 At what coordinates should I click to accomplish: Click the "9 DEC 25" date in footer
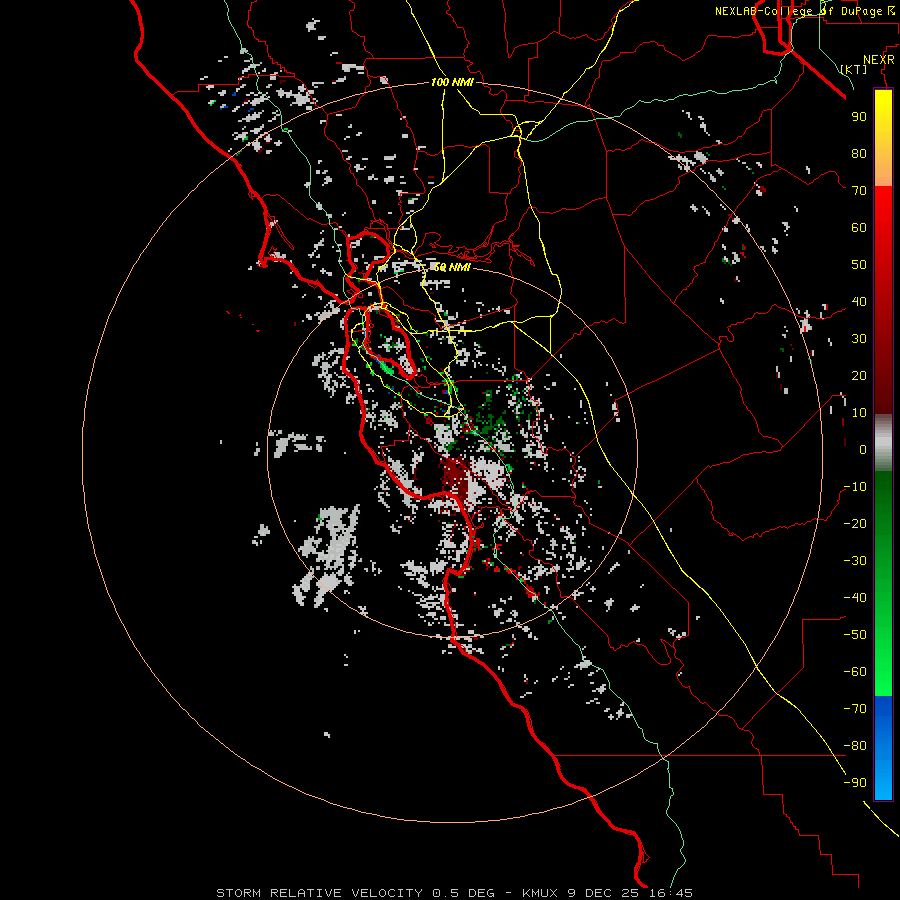point(603,893)
